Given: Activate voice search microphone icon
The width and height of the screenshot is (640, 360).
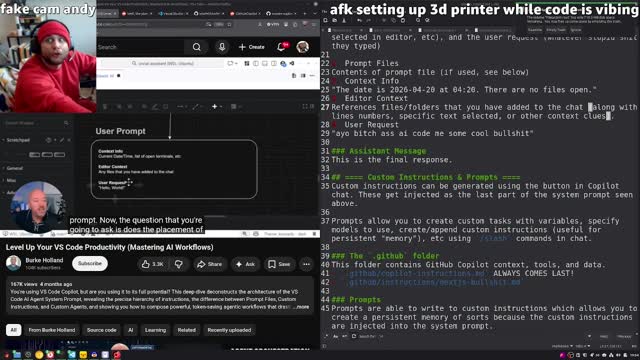Looking at the screenshot, I should pyautogui.click(x=222, y=47).
